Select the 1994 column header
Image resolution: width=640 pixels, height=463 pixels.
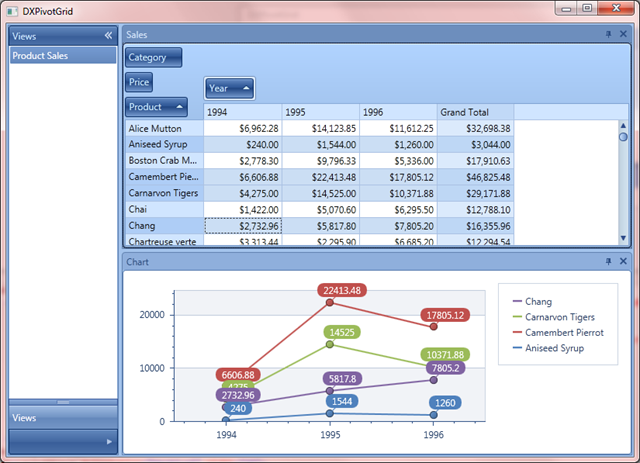coord(242,112)
